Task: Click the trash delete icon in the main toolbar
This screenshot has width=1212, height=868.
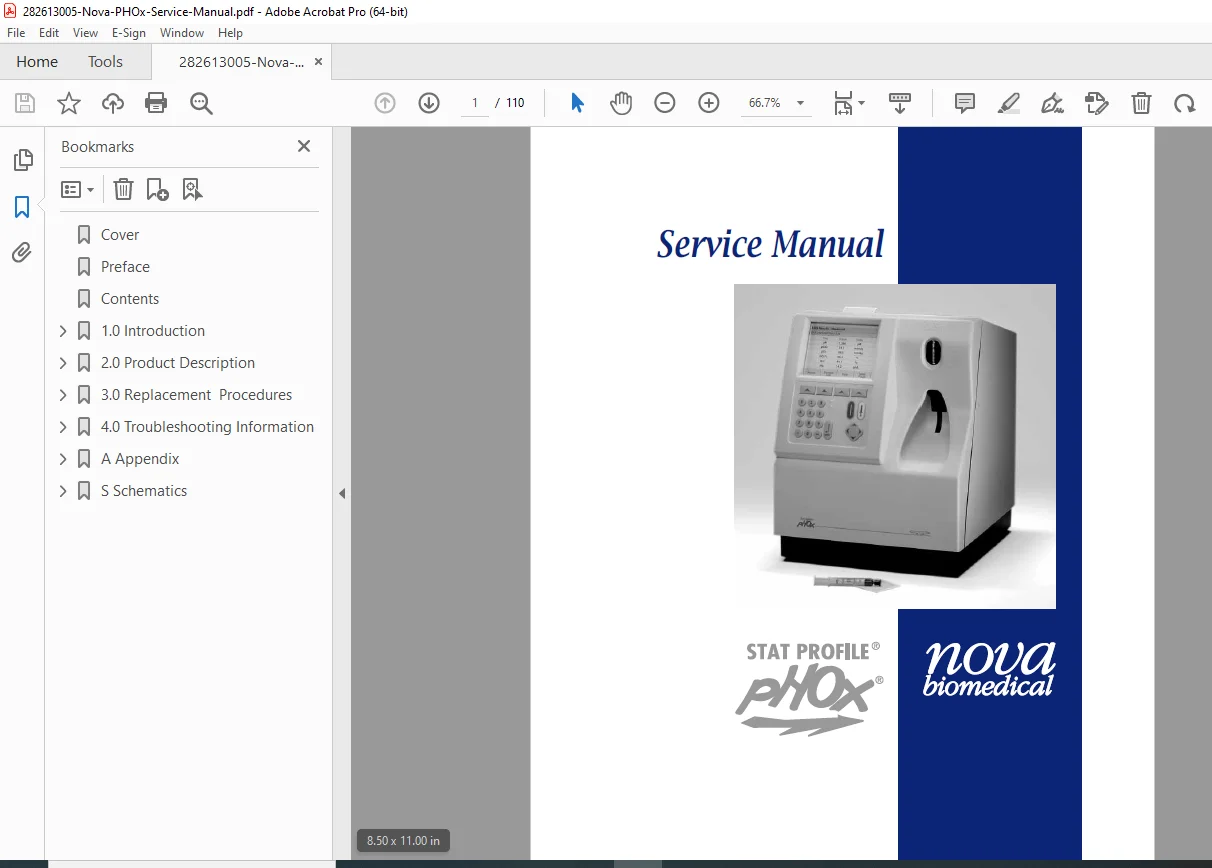Action: click(1141, 103)
